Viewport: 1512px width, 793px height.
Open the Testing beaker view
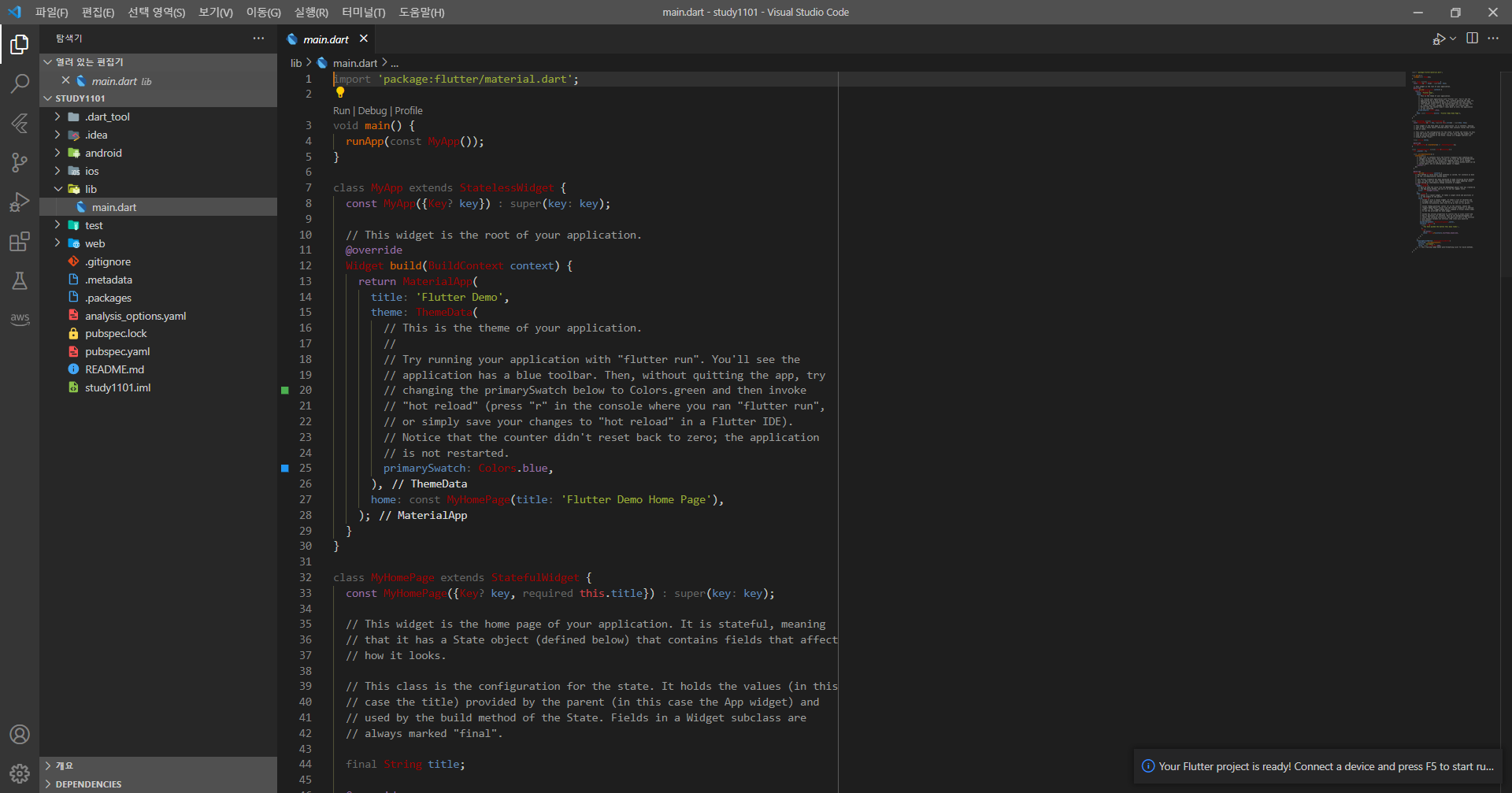20,280
